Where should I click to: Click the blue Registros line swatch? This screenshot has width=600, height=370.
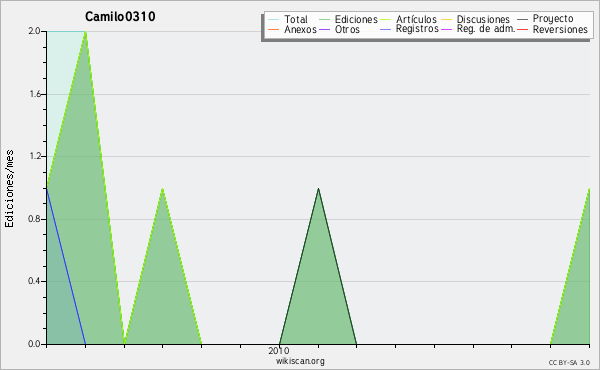(385, 29)
